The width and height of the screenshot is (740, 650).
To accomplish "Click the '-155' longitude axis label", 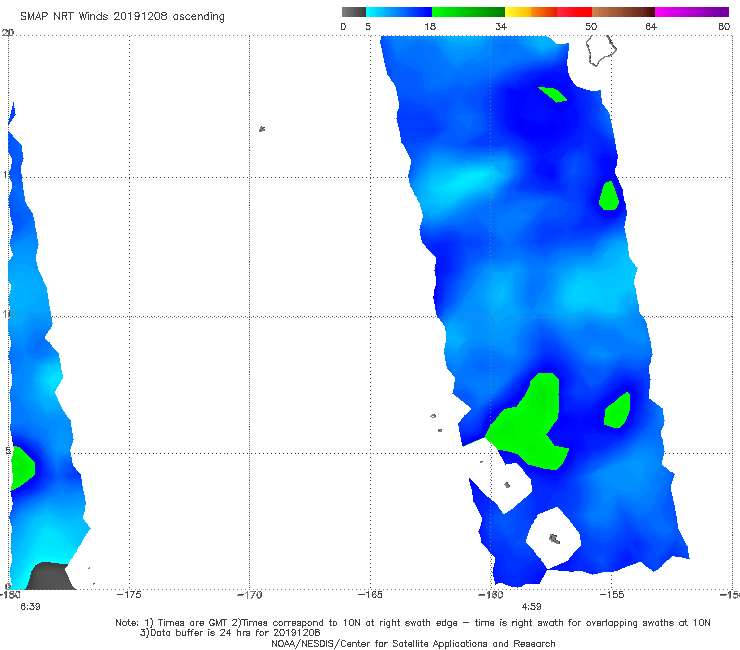I will tap(612, 595).
